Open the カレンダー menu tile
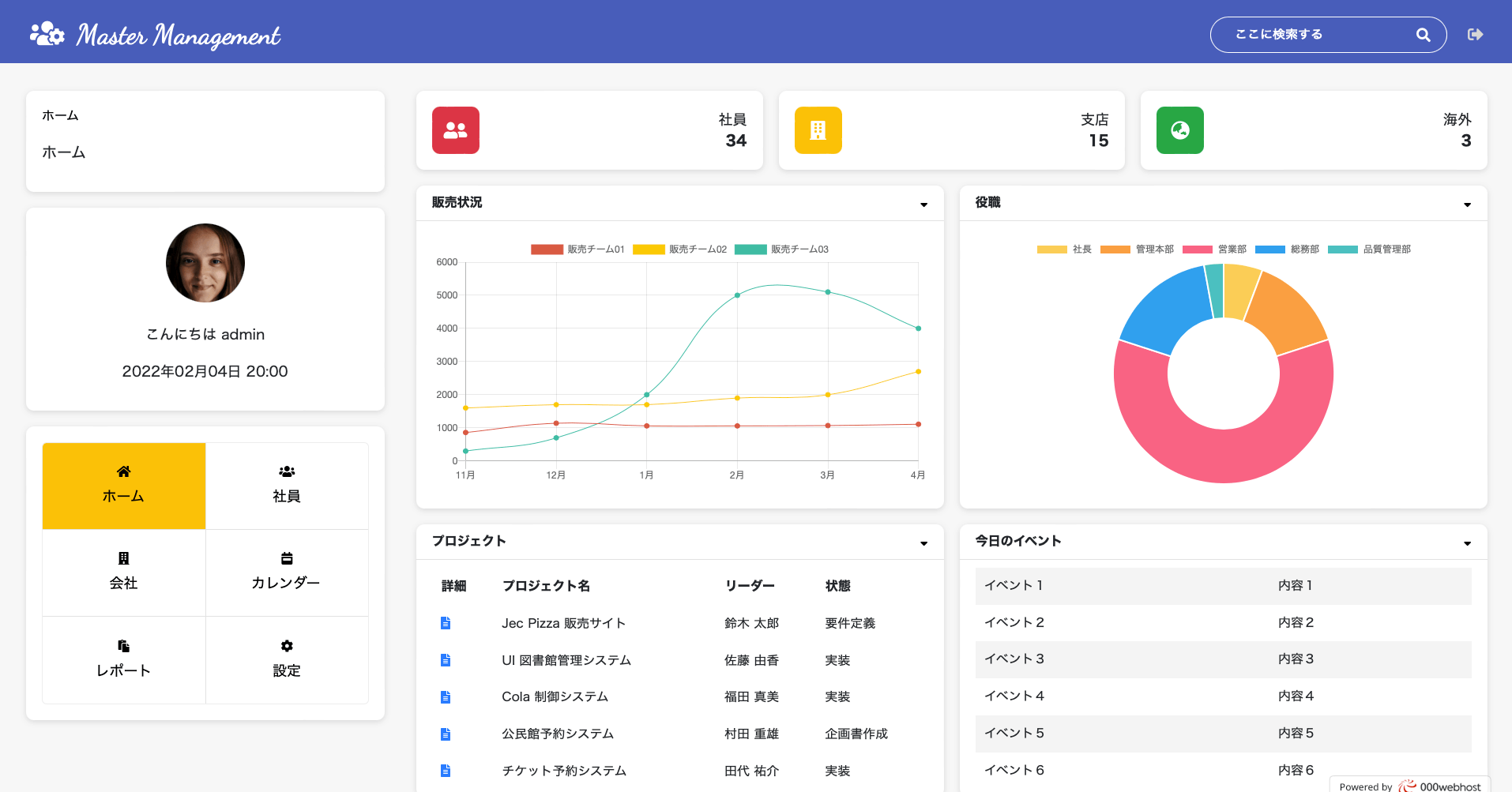This screenshot has height=792, width=1512. pyautogui.click(x=287, y=572)
